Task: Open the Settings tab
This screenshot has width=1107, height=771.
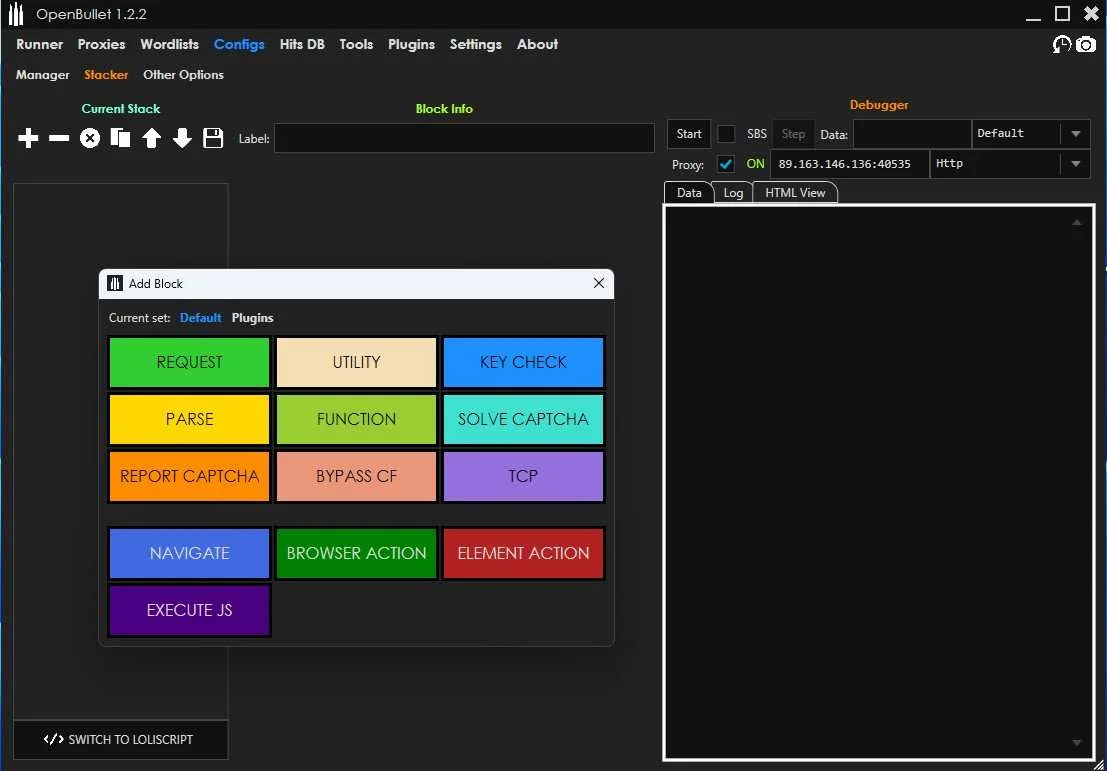Action: pos(476,44)
